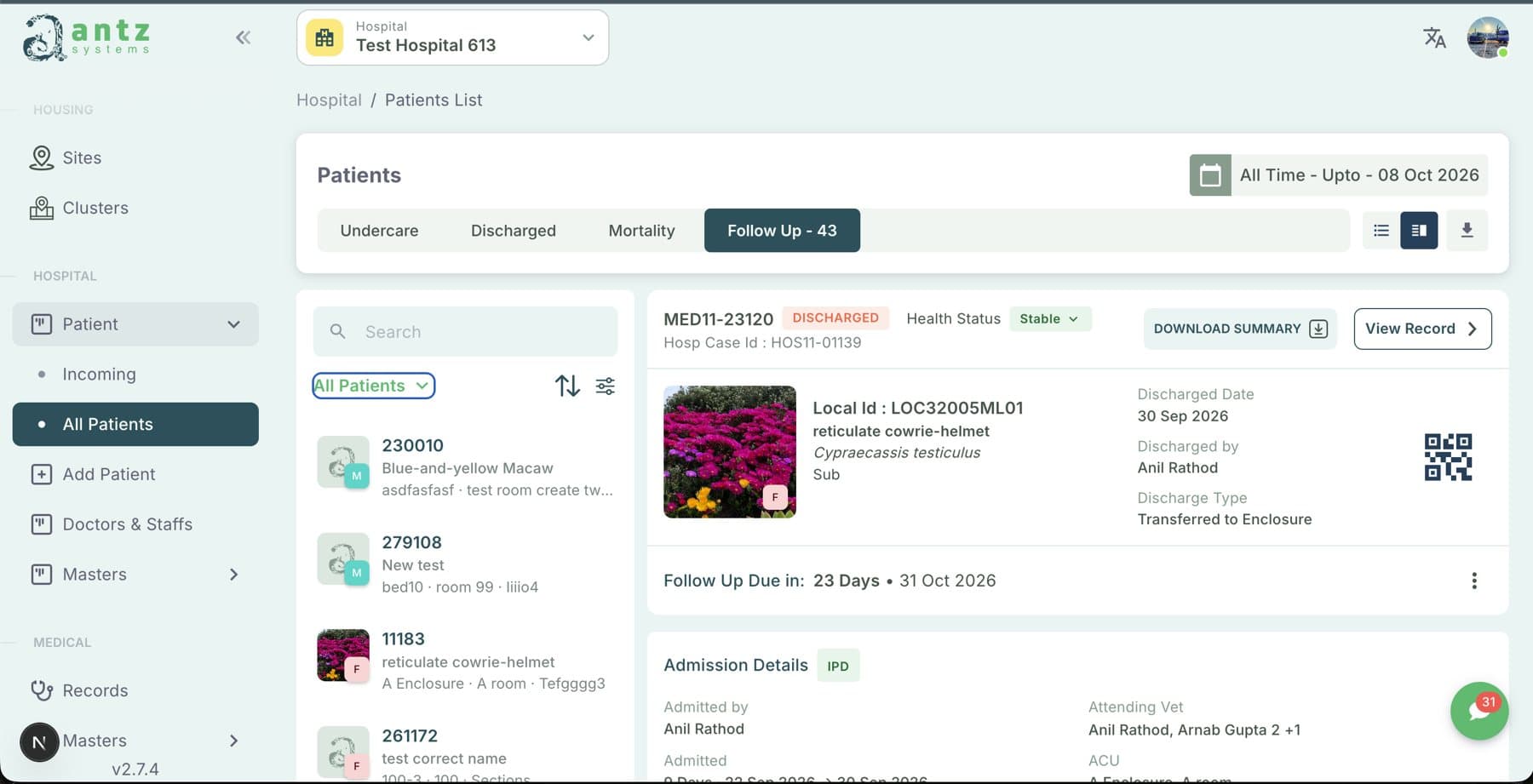Expand the Test Hospital 613 selector
This screenshot has height=784, width=1533.
[452, 37]
